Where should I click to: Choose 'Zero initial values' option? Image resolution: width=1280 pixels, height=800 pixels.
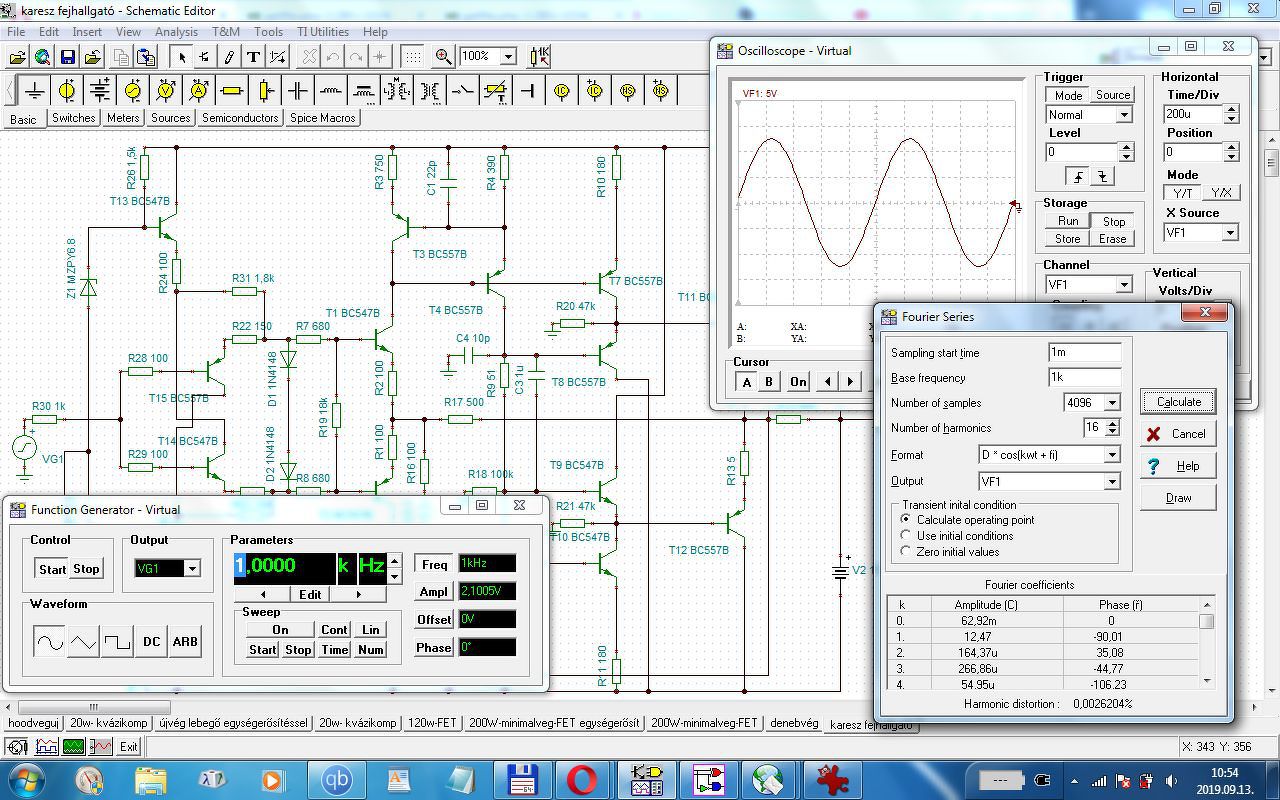point(907,552)
